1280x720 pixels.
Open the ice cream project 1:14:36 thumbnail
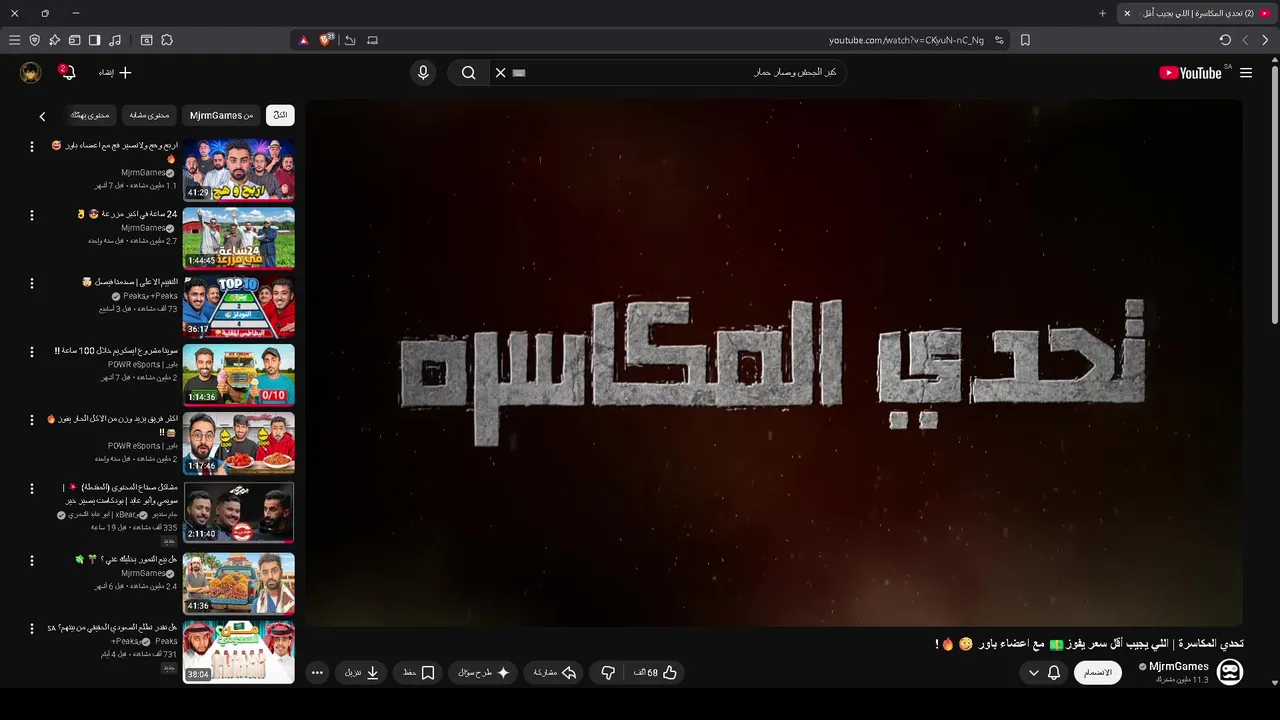239,375
